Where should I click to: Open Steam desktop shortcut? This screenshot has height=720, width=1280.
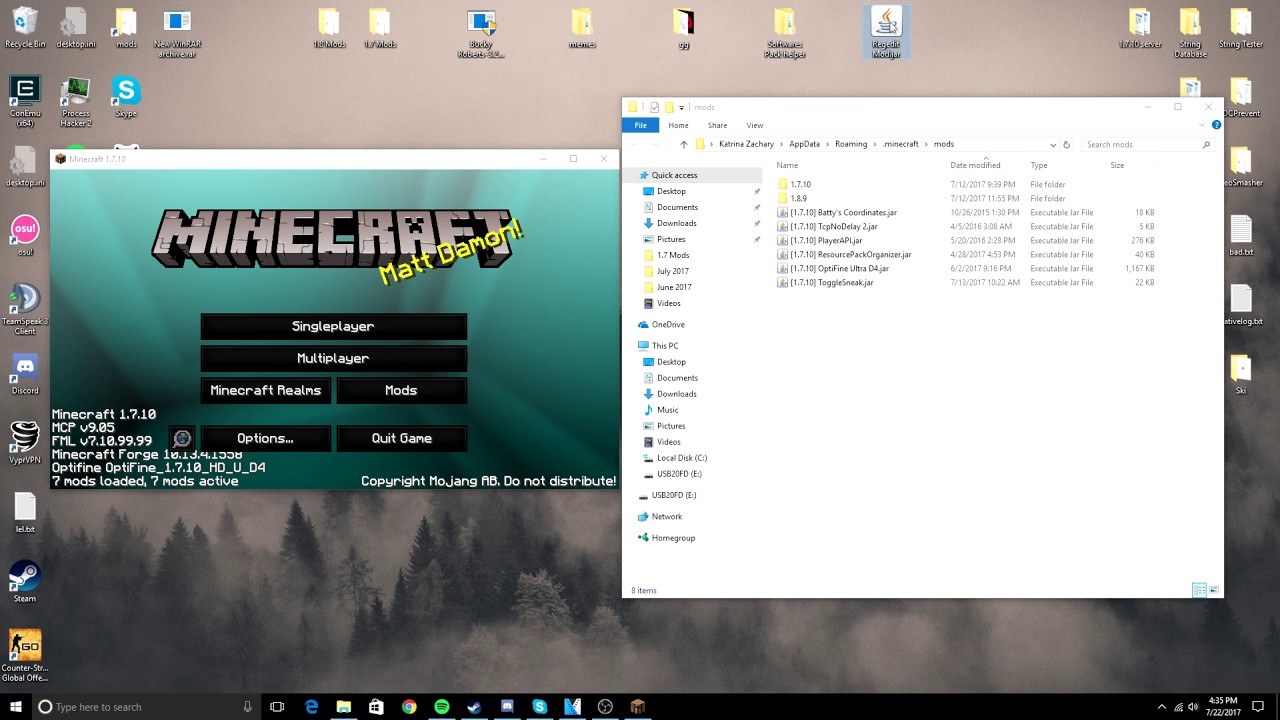(25, 581)
